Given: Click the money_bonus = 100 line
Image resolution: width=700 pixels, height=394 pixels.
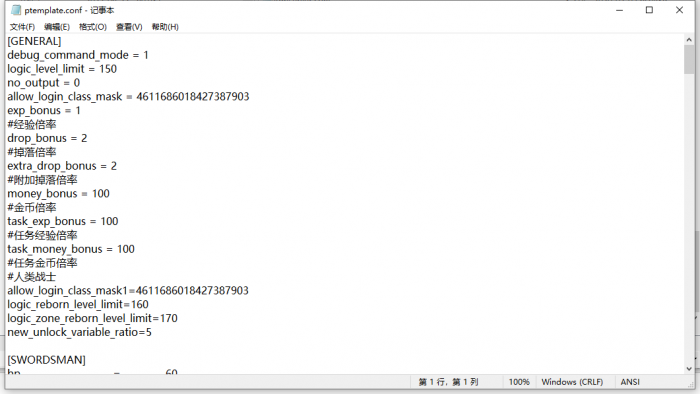Looking at the screenshot, I should [58, 193].
